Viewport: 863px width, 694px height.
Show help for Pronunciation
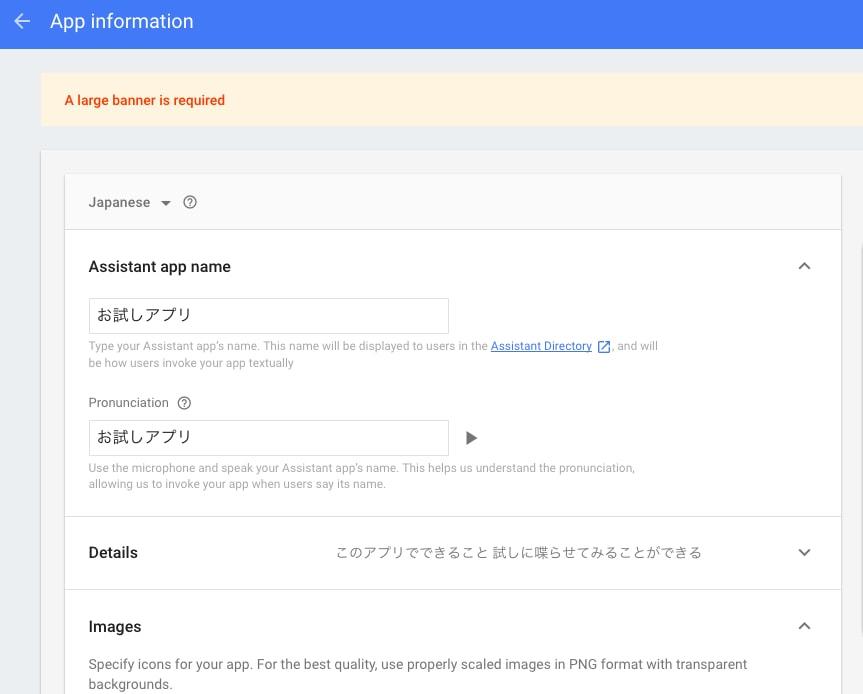[x=184, y=403]
